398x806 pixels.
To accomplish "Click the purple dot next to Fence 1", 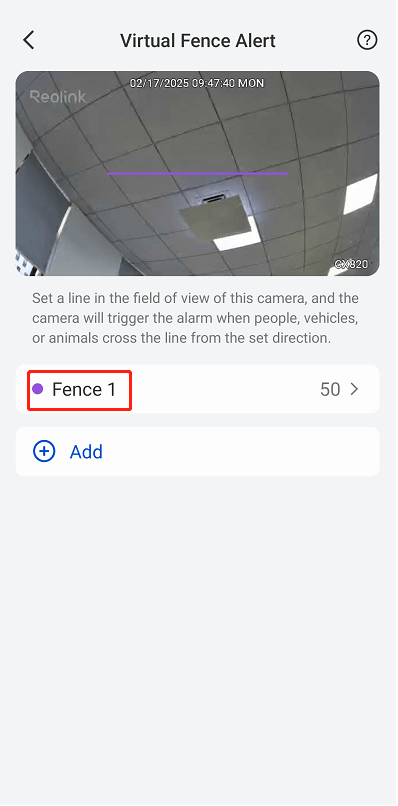I will (38, 389).
